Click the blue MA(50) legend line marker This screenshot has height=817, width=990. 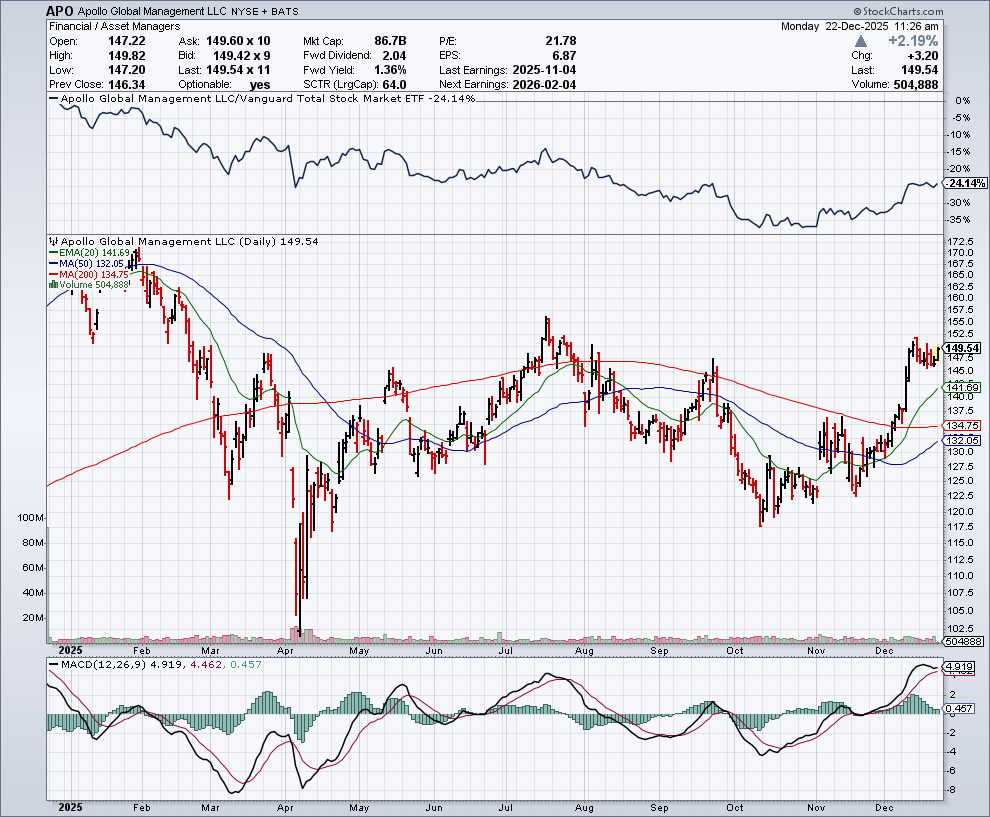tap(54, 264)
